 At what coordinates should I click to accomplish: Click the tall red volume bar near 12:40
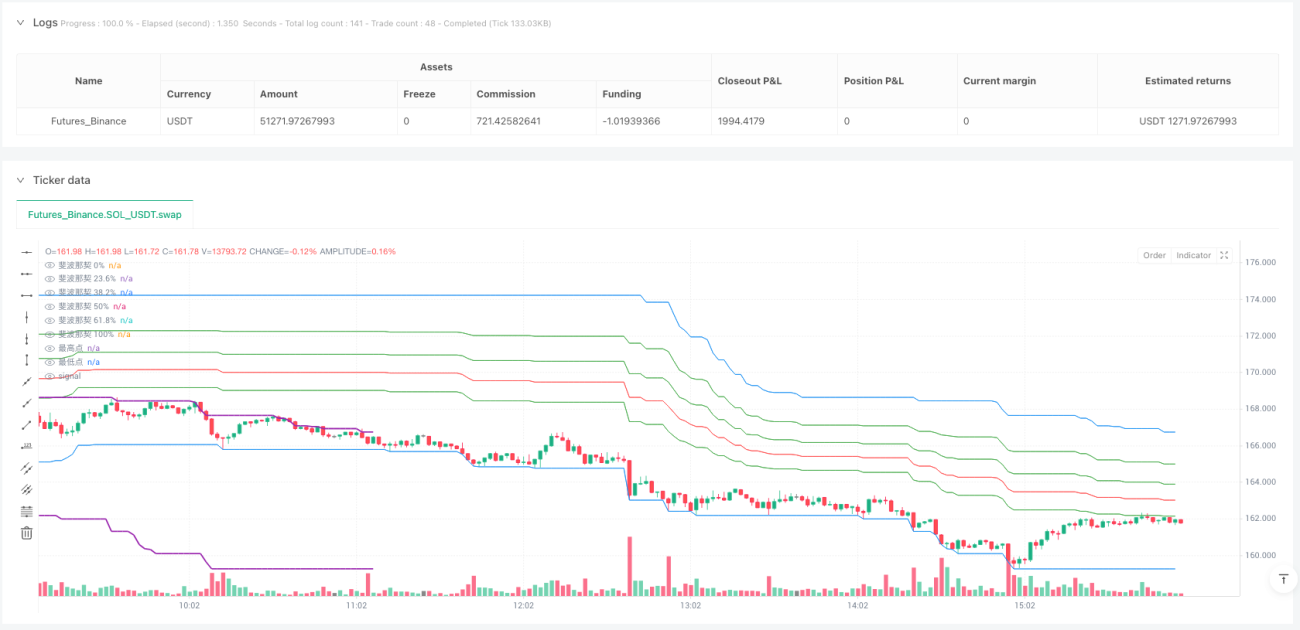(x=630, y=567)
